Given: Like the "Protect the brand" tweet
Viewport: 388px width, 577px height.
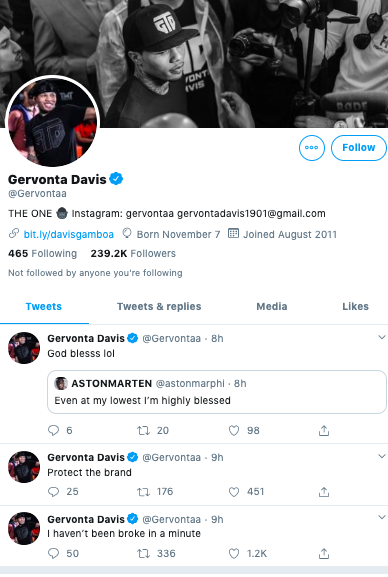Looking at the screenshot, I should coord(234,492).
